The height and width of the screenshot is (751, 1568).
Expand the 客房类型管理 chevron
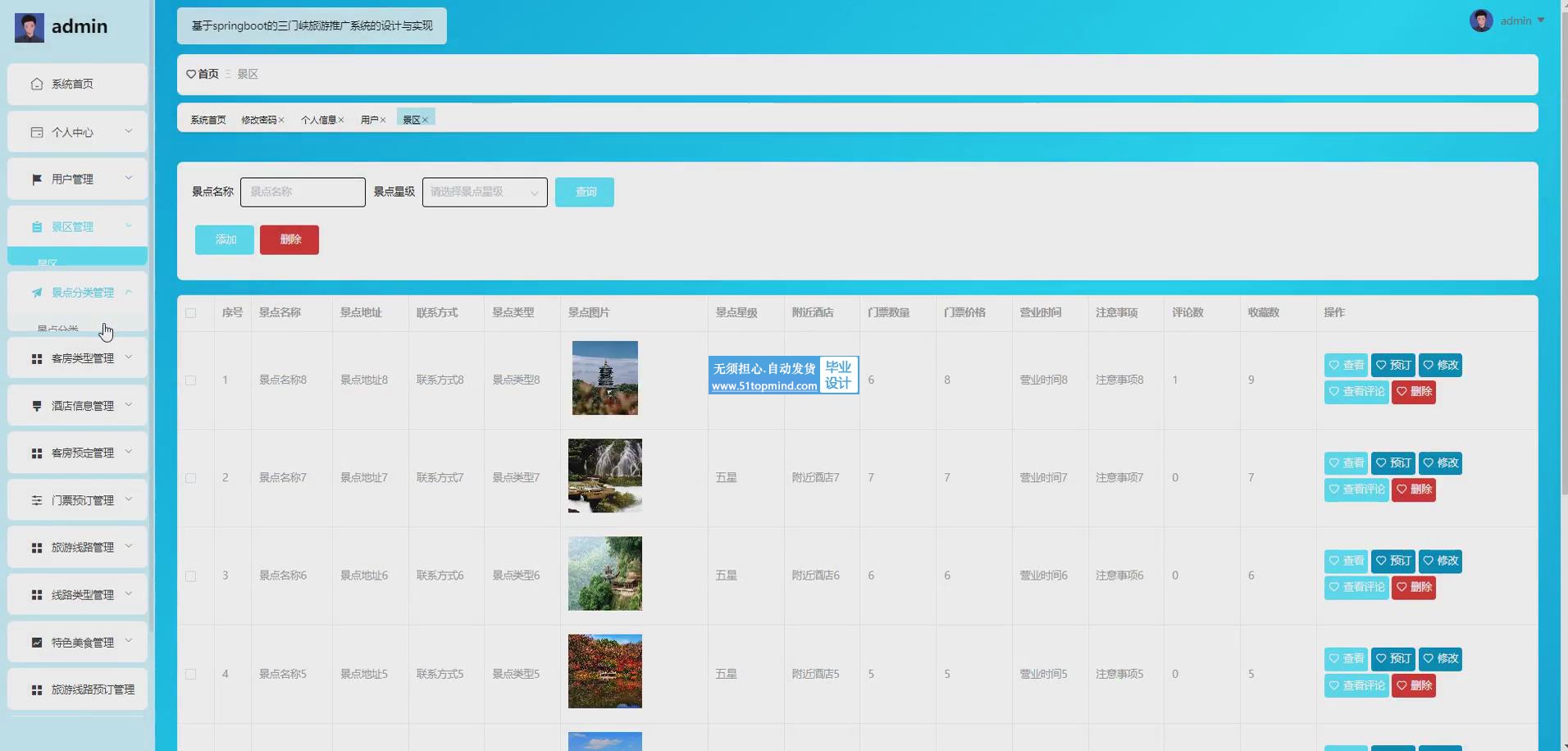129,357
